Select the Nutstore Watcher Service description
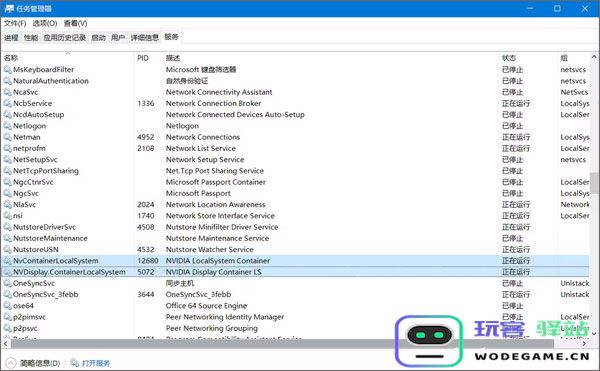The height and width of the screenshot is (371, 600). [209, 249]
